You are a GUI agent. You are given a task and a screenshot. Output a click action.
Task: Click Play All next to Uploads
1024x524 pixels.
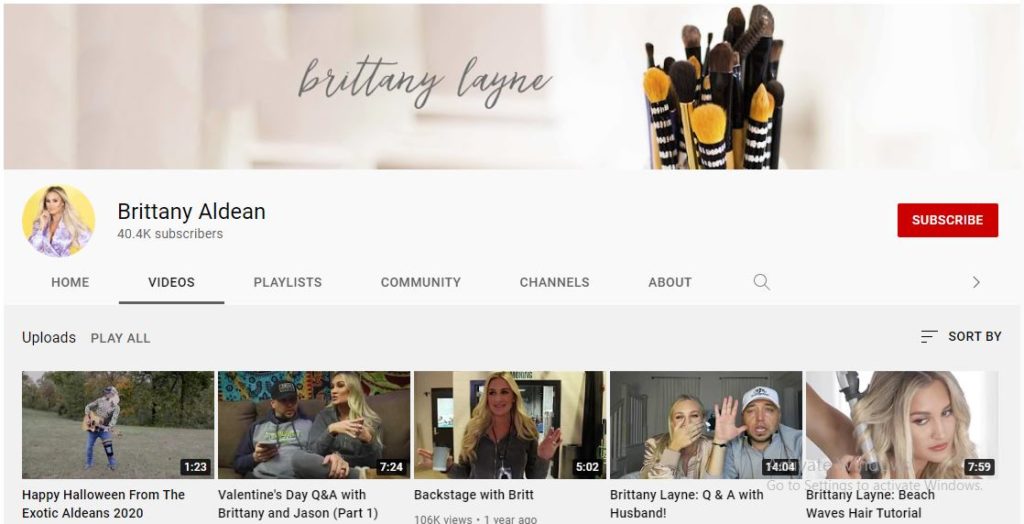120,338
